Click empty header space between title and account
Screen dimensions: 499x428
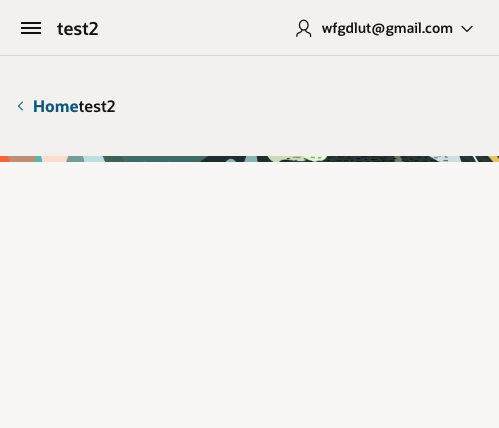point(197,28)
